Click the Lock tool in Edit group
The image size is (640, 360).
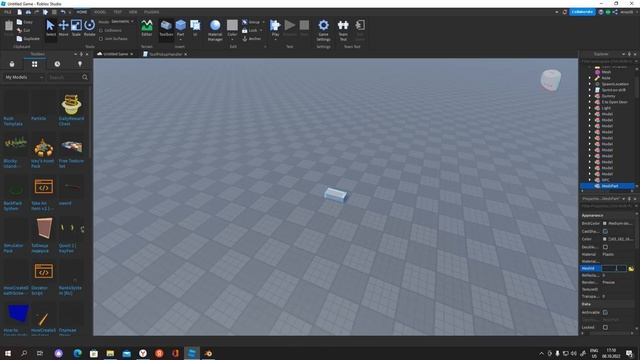250,31
